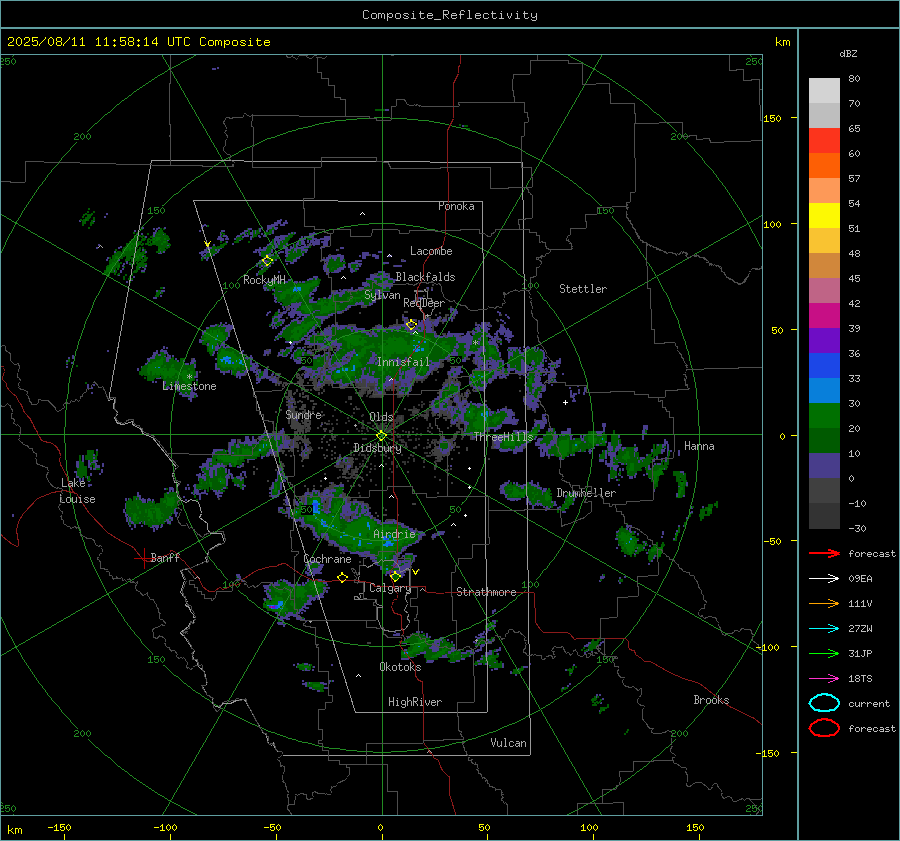Click the red cross marker at Banff
The height and width of the screenshot is (841, 900).
pyautogui.click(x=143, y=558)
